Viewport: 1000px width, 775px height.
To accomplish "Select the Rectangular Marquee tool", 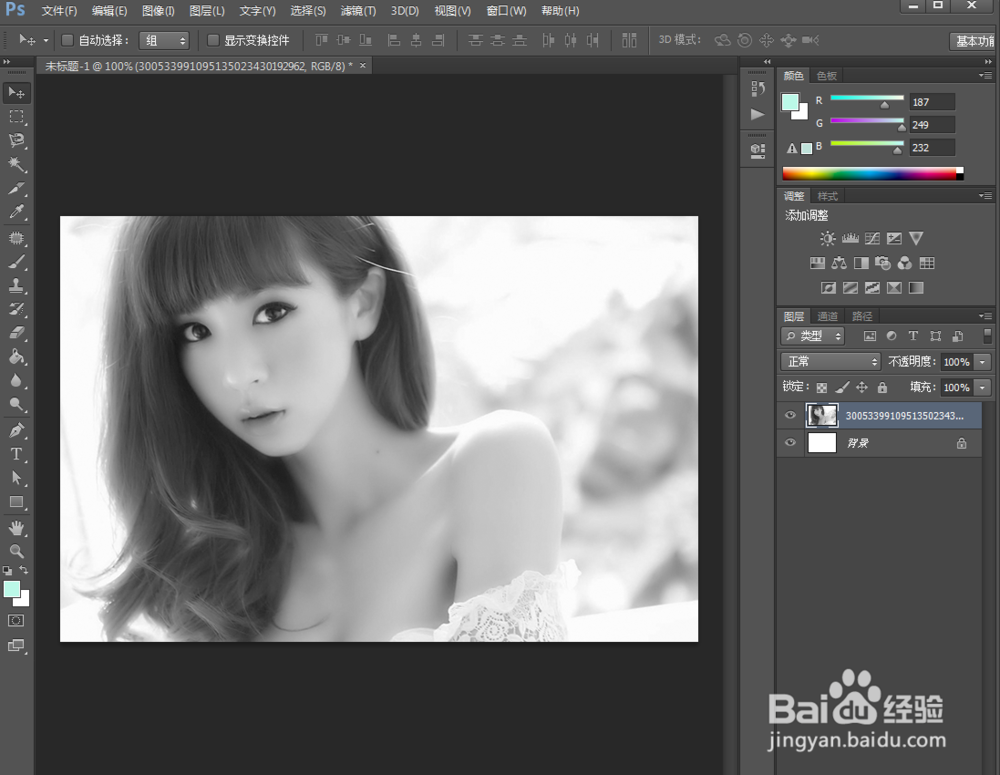I will (17, 117).
